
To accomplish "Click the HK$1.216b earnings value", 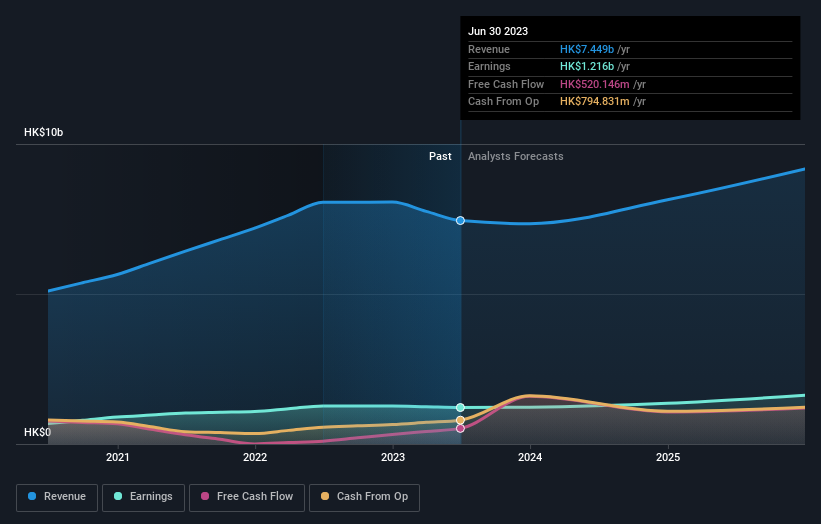I will 587,66.
